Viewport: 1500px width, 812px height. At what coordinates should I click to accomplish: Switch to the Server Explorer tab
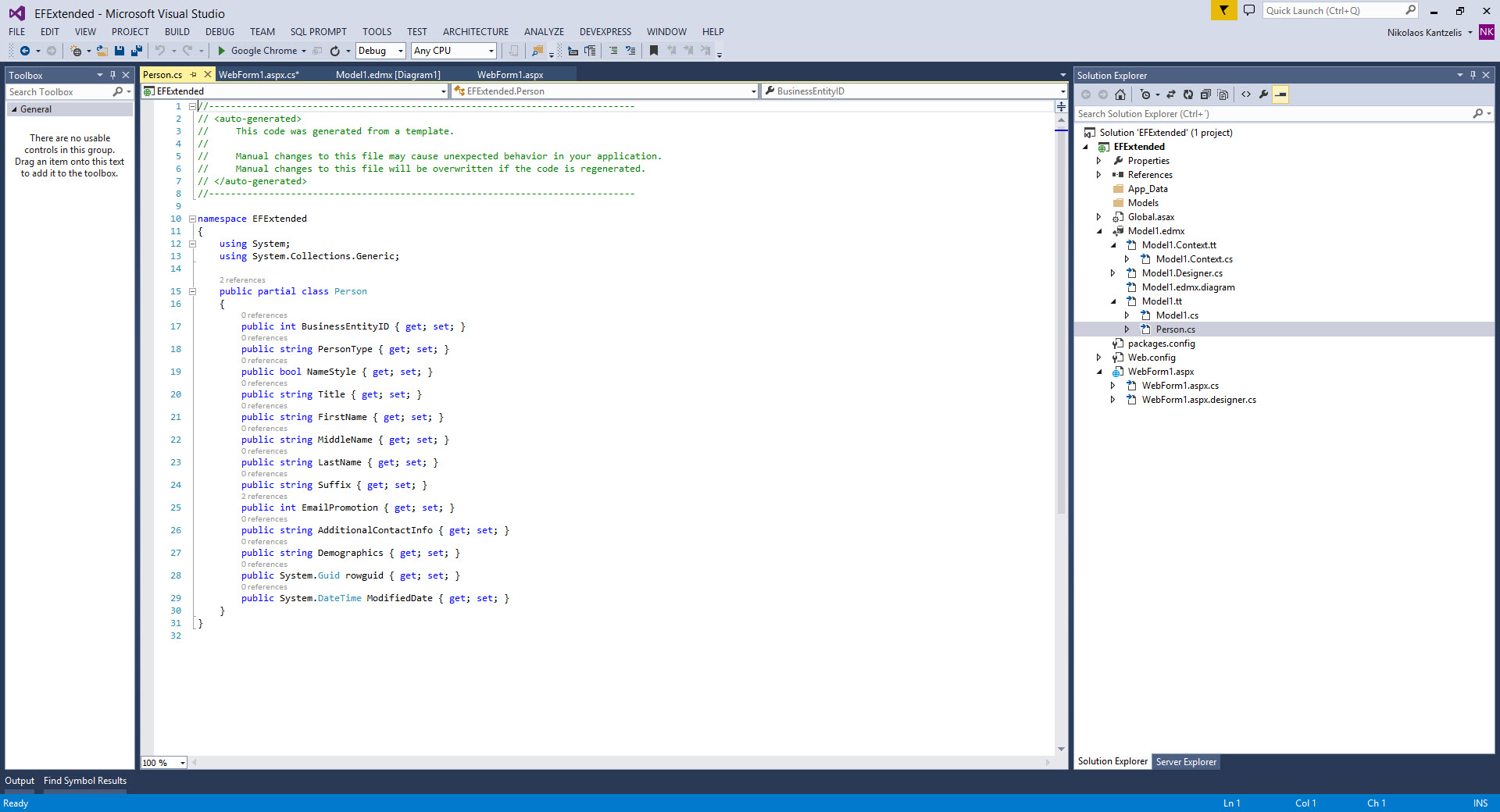1186,762
